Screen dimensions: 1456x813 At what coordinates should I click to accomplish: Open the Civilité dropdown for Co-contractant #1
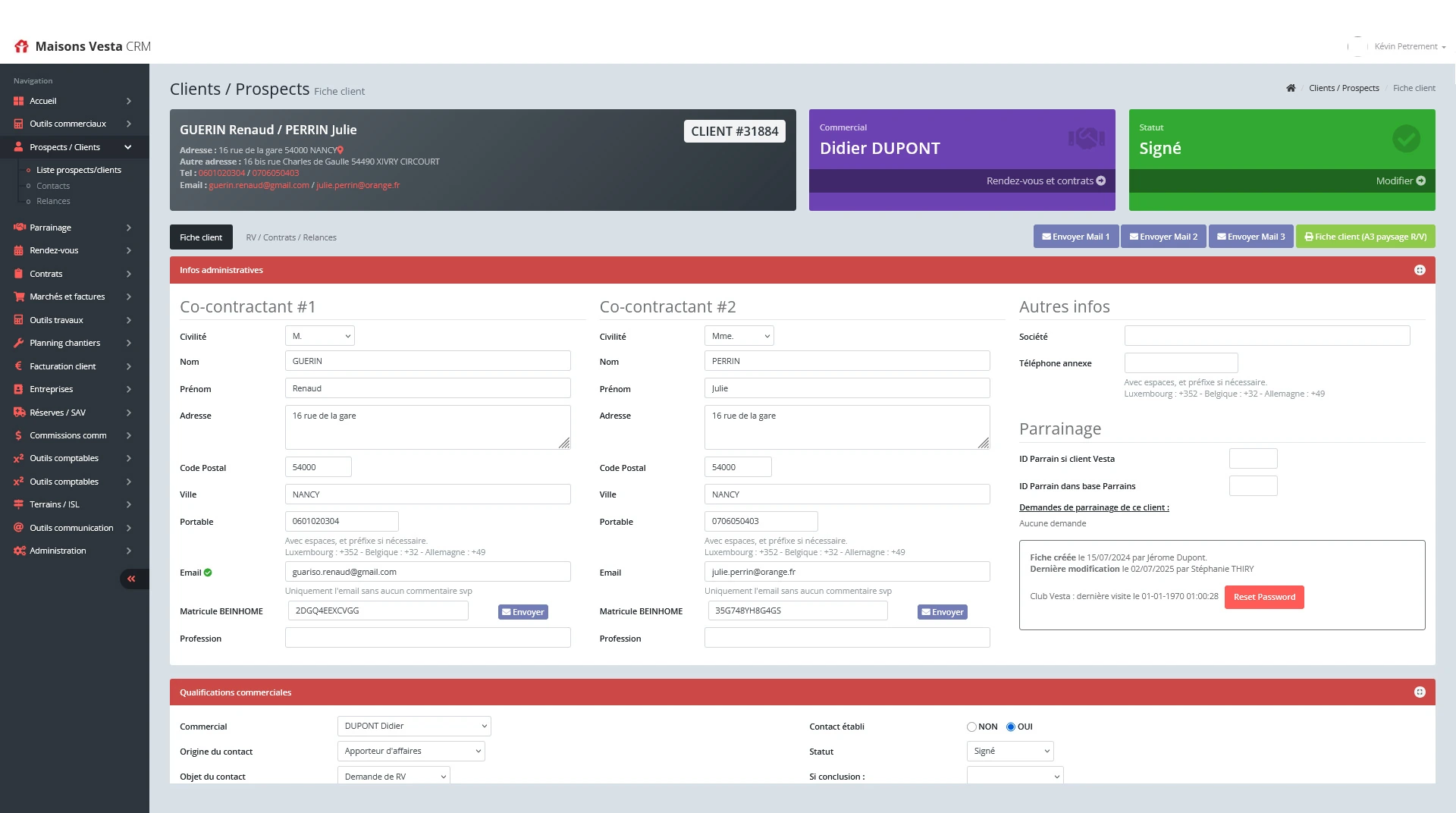(319, 337)
